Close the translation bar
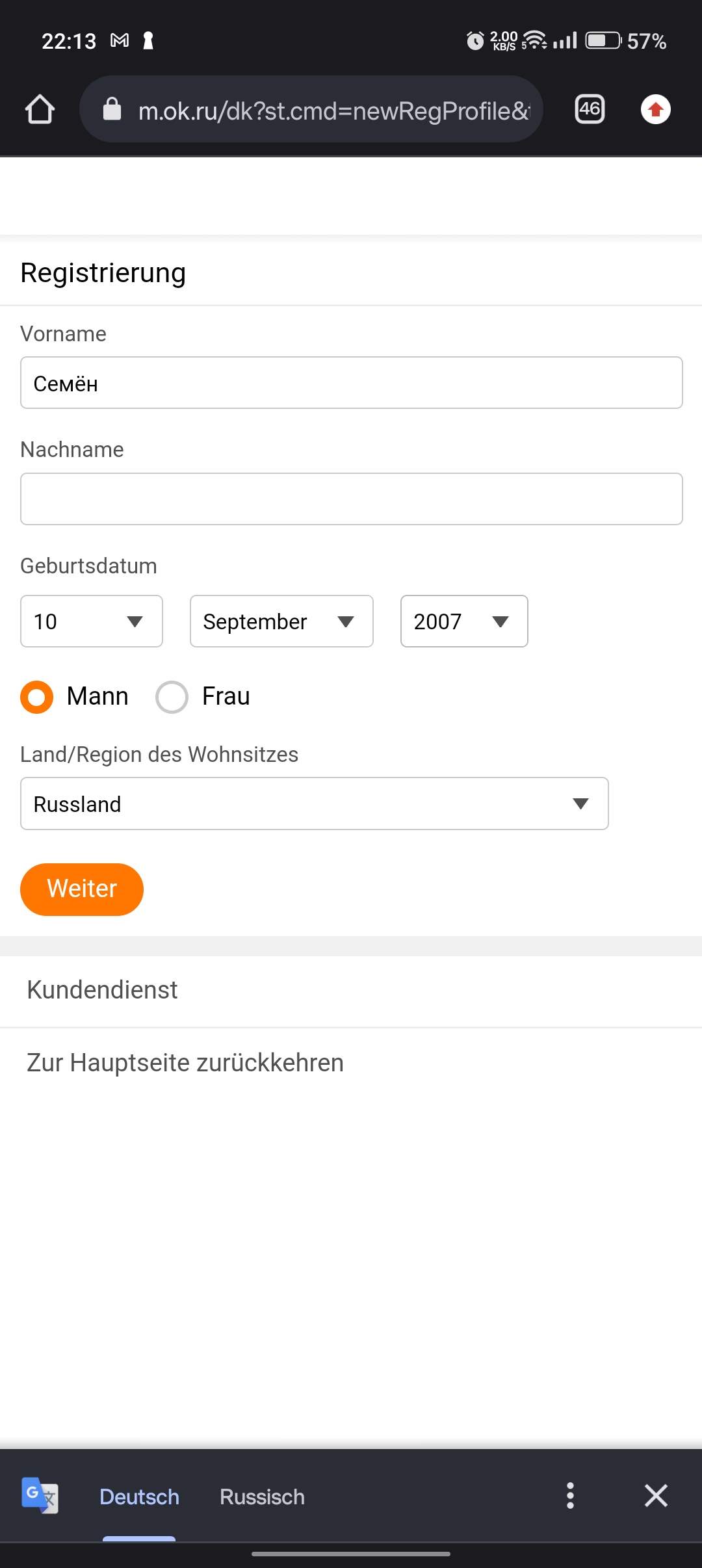Screen dimensions: 702x1568 click(x=656, y=1496)
